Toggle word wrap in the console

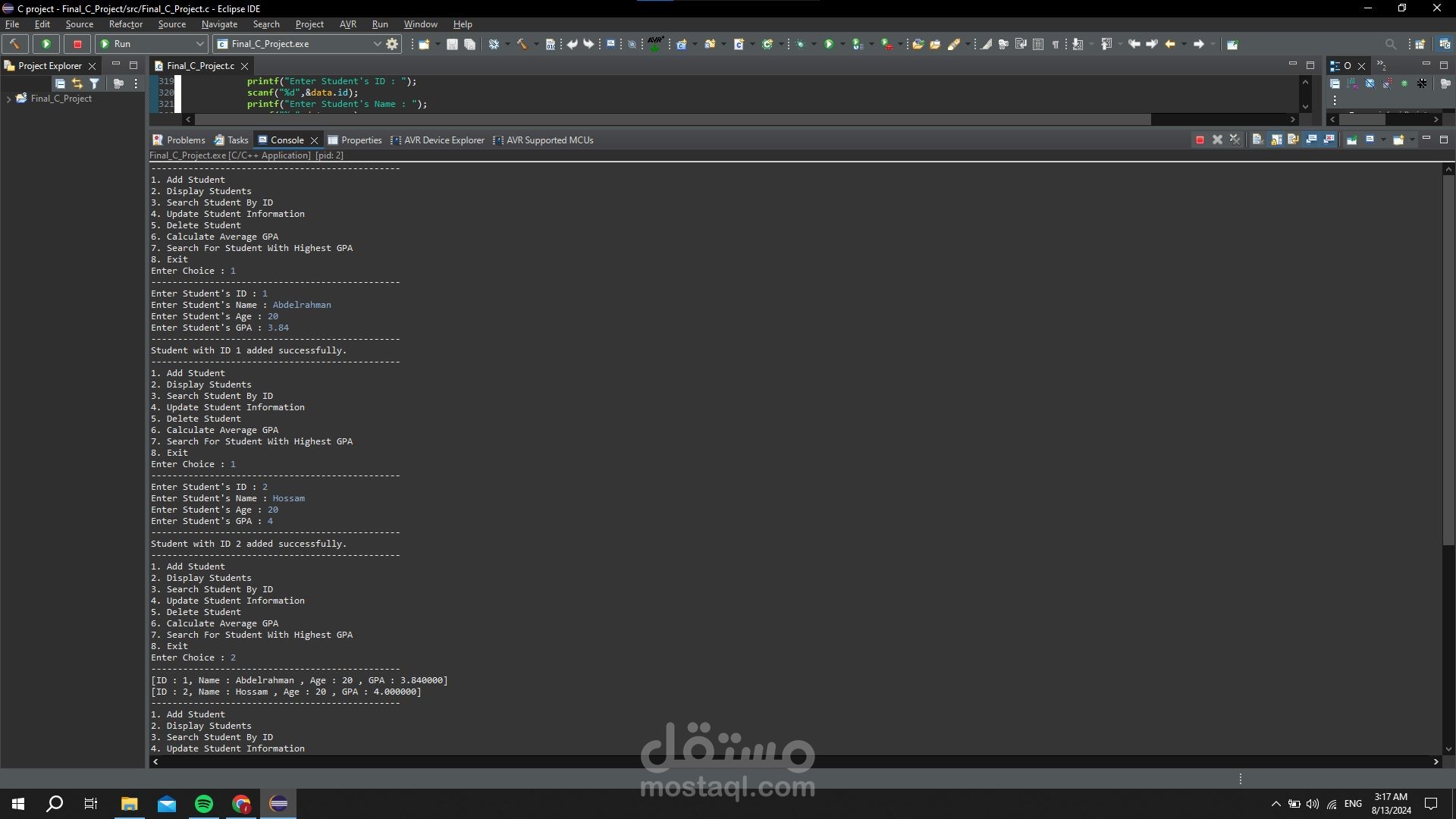[x=1293, y=140]
